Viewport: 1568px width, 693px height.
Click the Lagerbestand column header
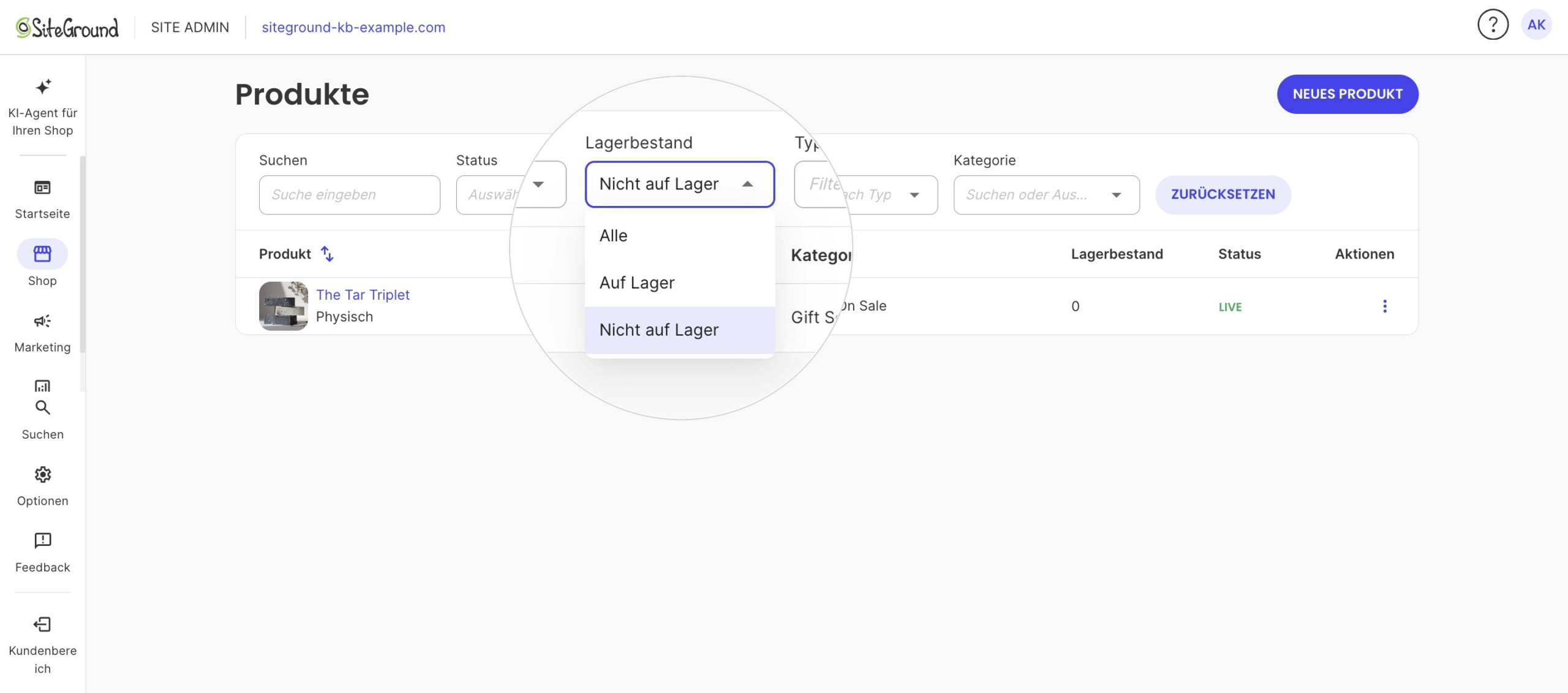coord(1117,254)
